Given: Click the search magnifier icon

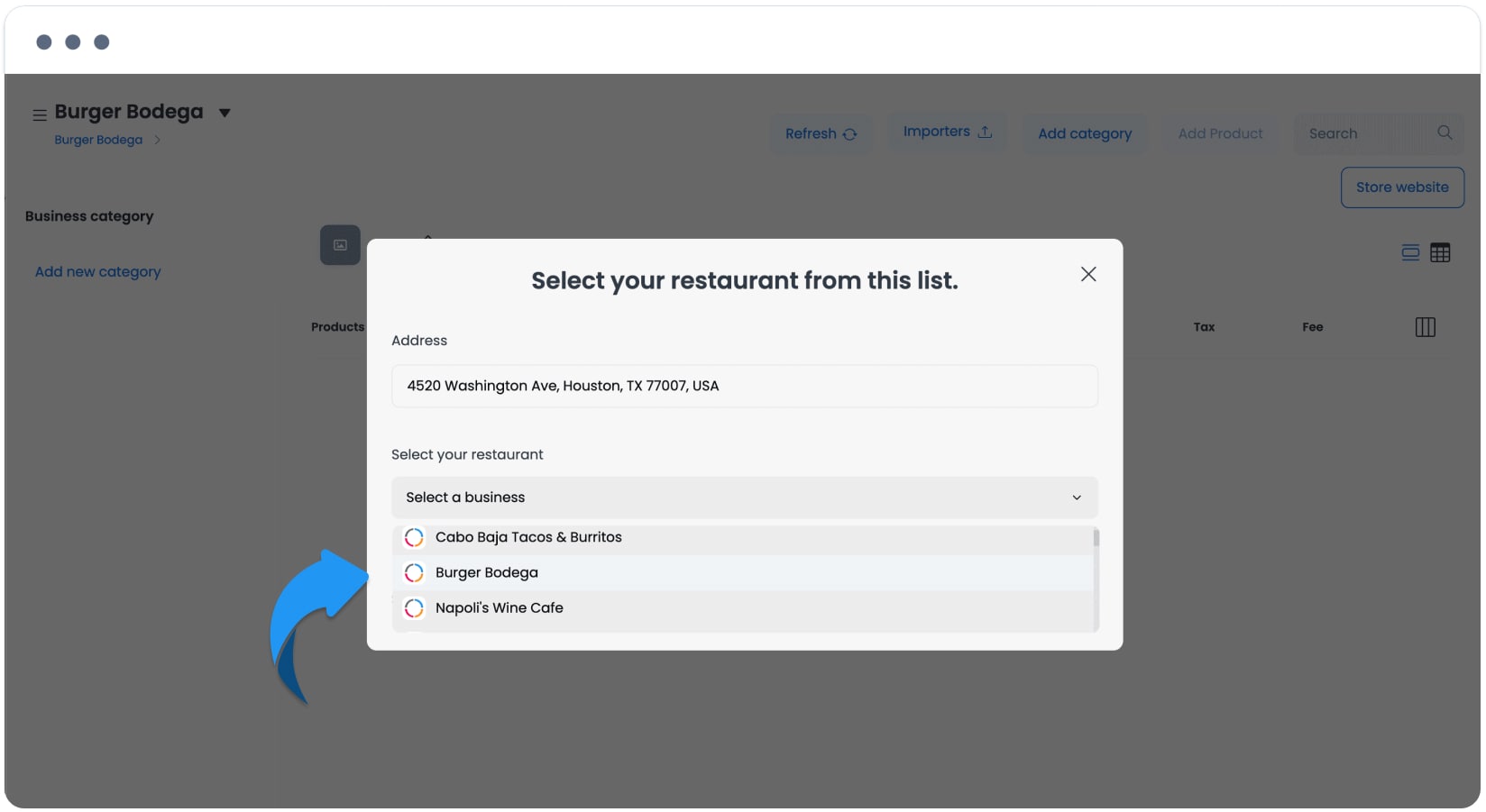Looking at the screenshot, I should coord(1445,132).
